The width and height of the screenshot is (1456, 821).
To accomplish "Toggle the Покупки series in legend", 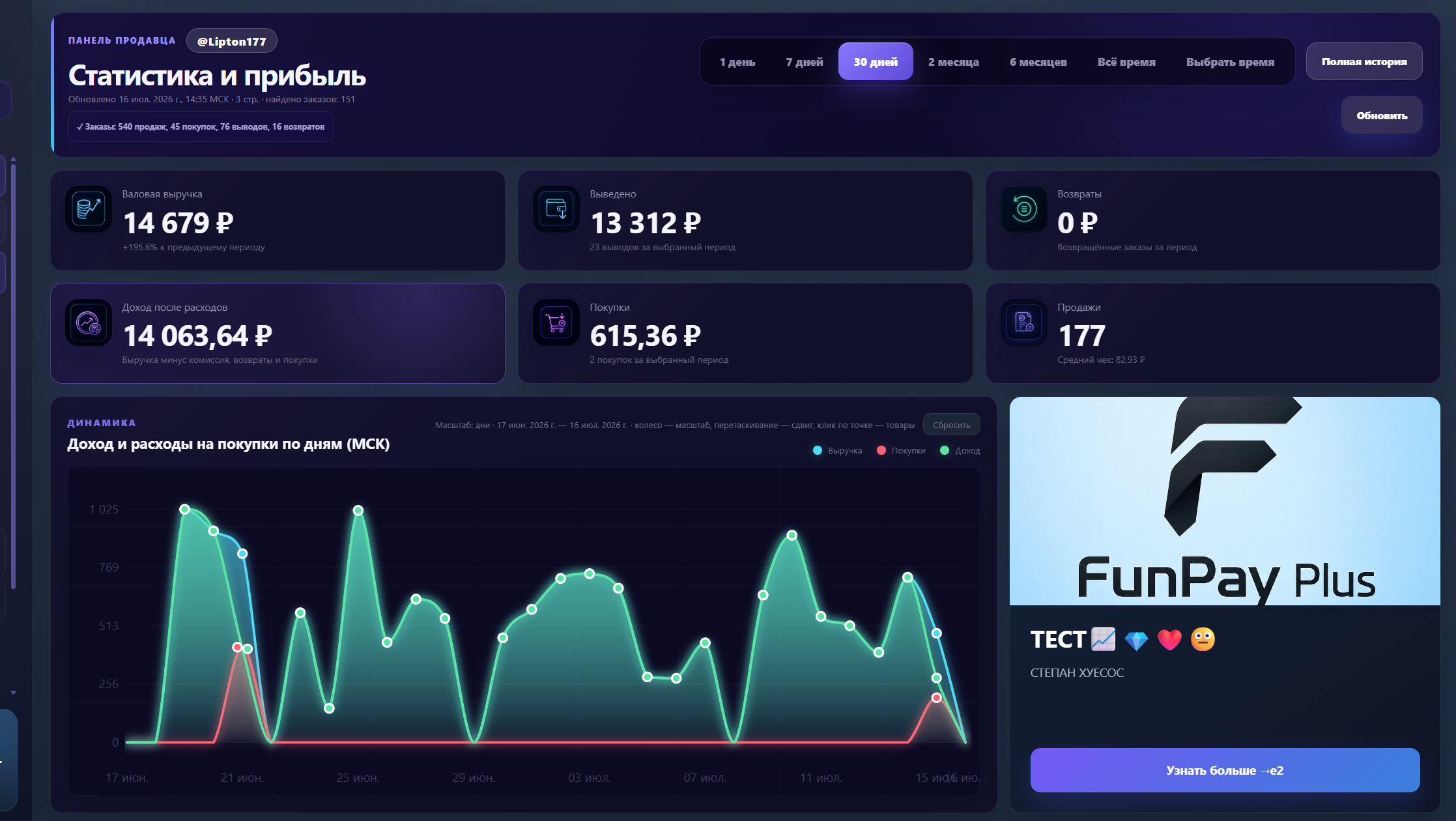I will pyautogui.click(x=901, y=450).
